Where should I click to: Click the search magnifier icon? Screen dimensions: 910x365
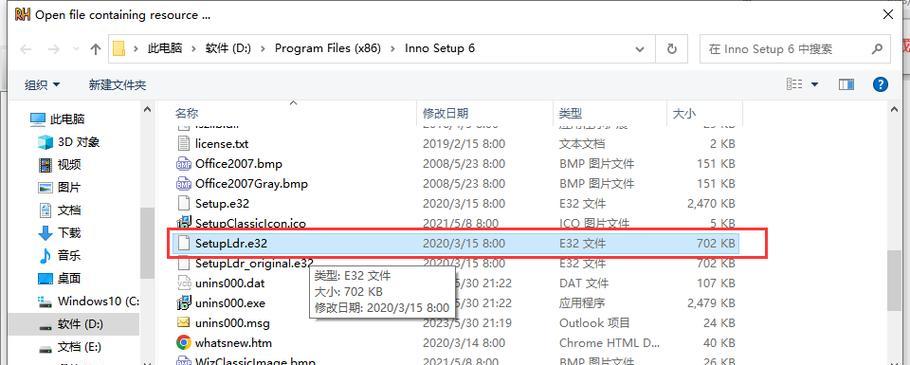[878, 49]
